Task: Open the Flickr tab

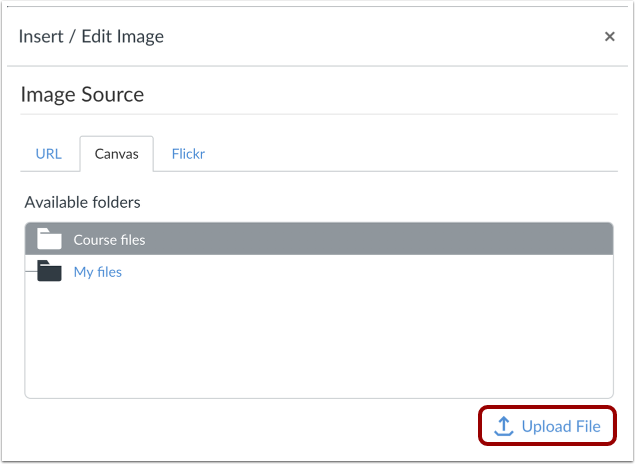Action: 188,154
